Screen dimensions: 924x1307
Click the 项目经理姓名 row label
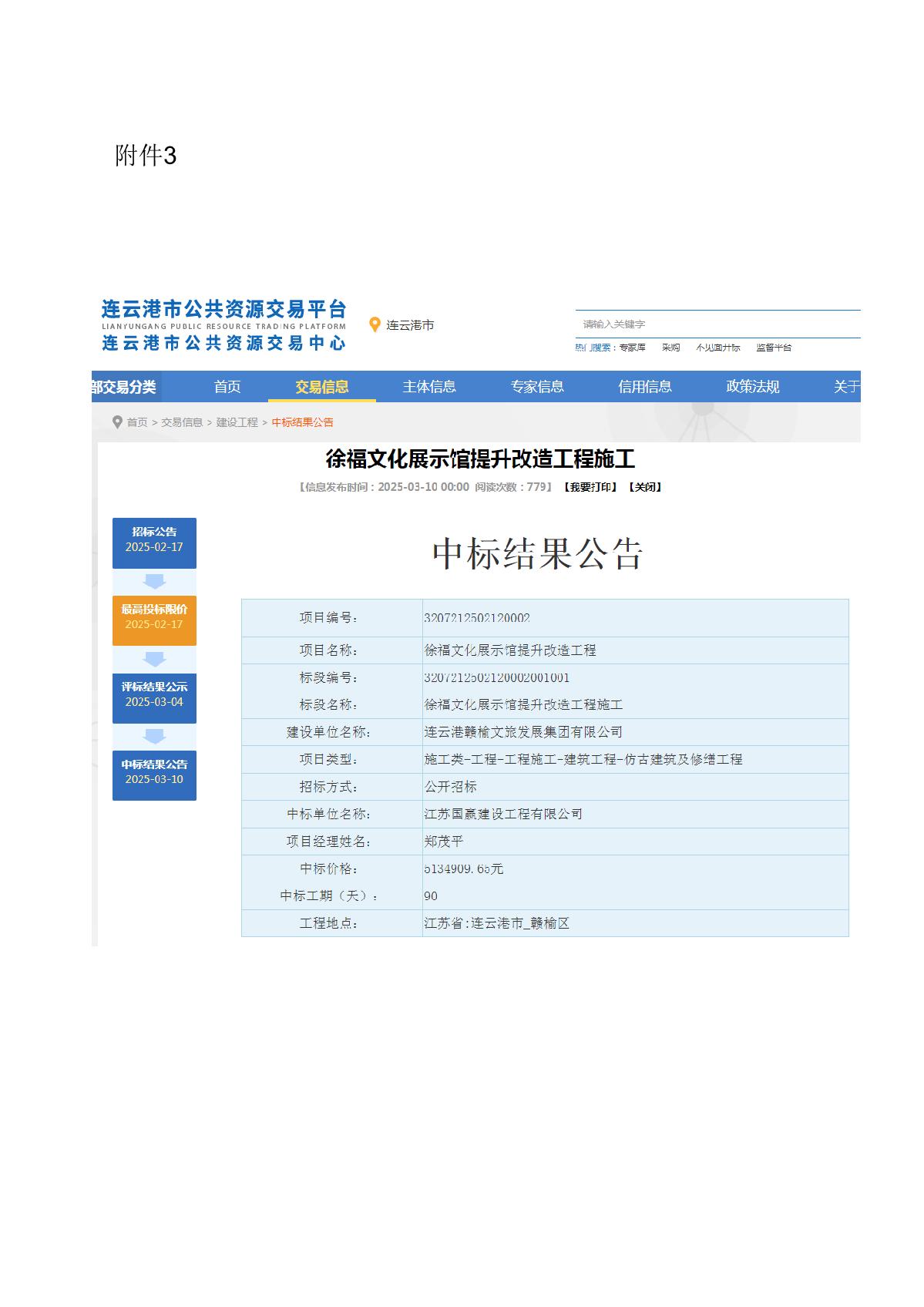[x=328, y=842]
